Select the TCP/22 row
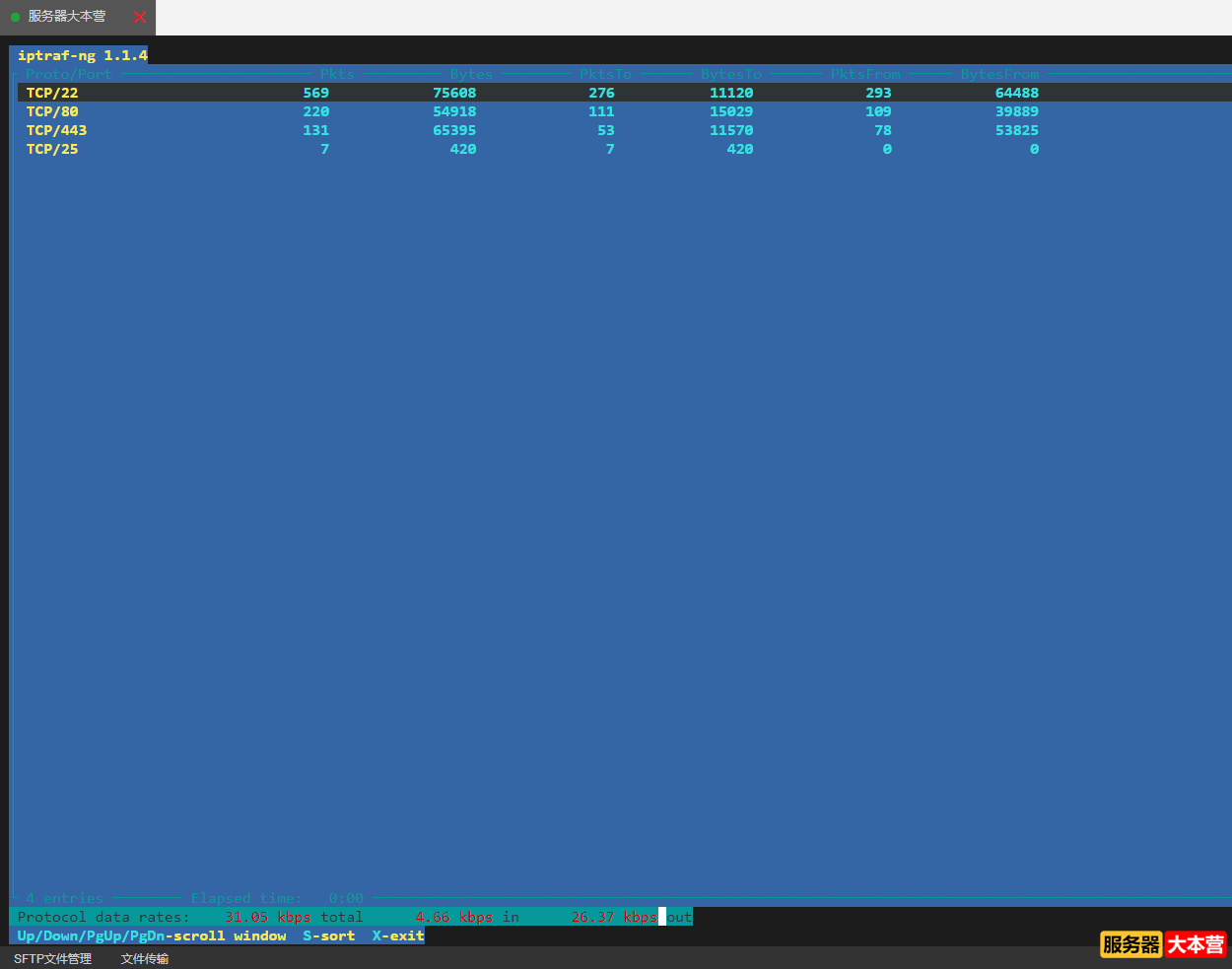The image size is (1232, 969). point(52,93)
